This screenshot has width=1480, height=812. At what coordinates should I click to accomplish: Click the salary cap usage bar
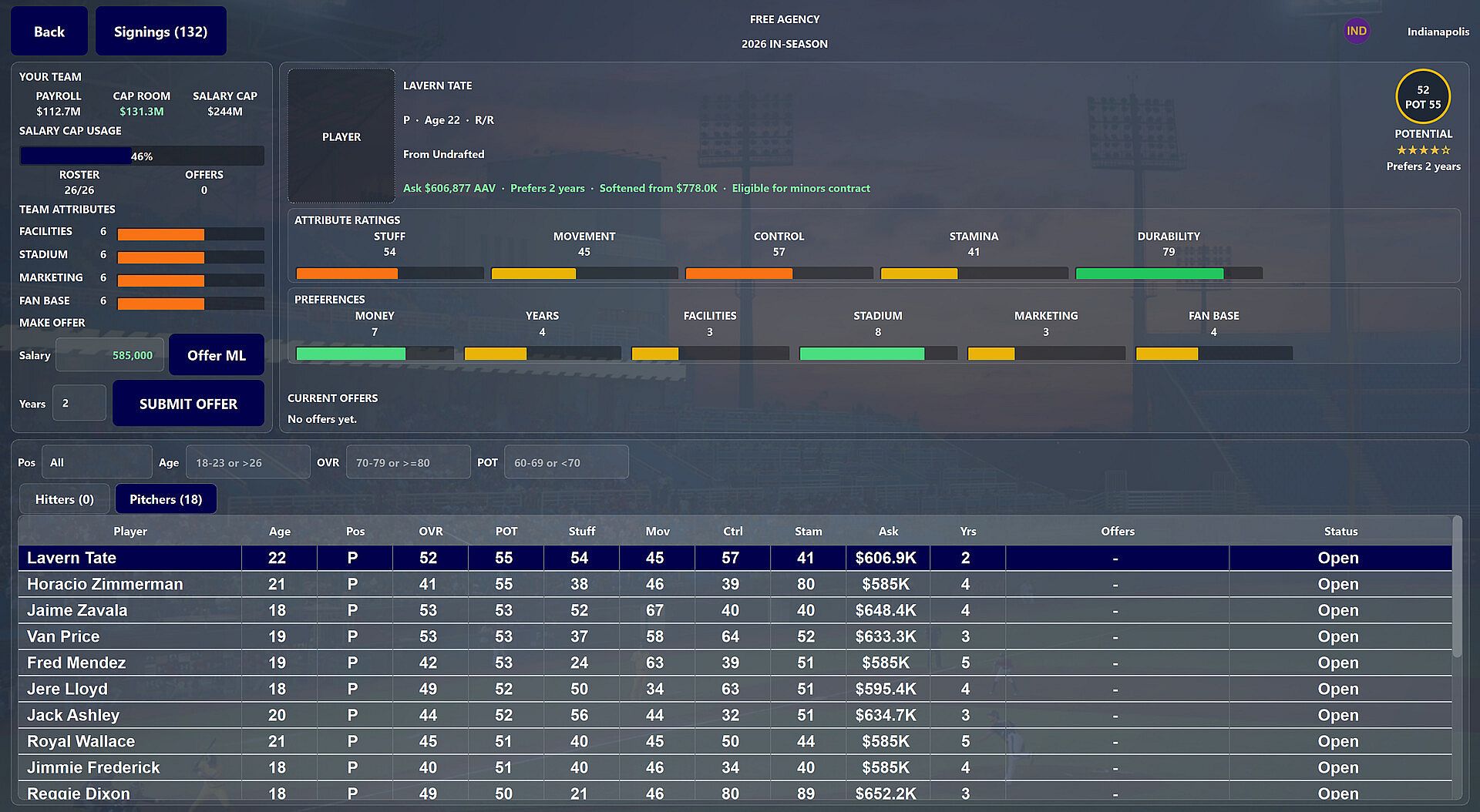click(x=142, y=156)
